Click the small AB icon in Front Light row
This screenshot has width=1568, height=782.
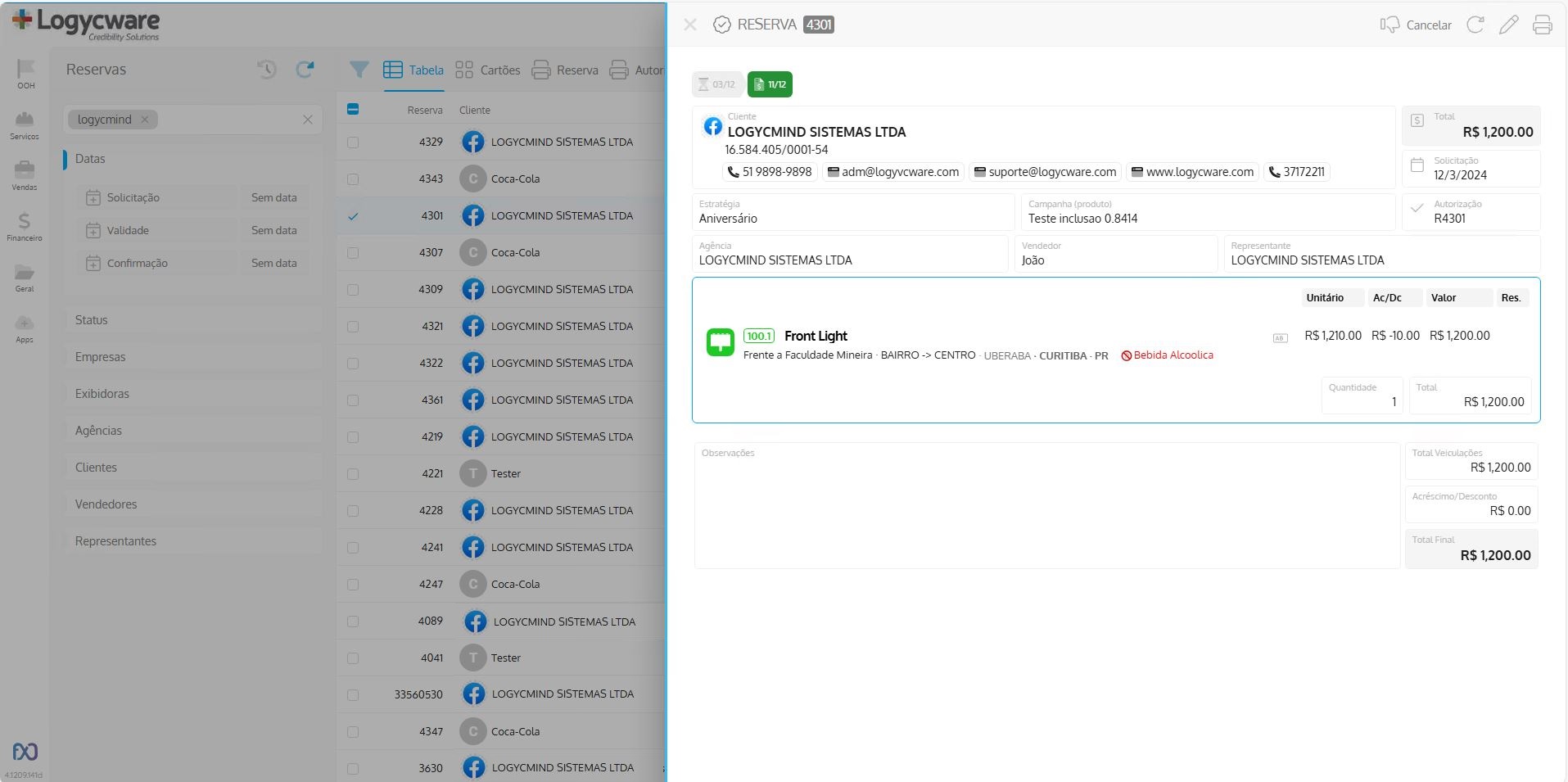pos(1281,337)
